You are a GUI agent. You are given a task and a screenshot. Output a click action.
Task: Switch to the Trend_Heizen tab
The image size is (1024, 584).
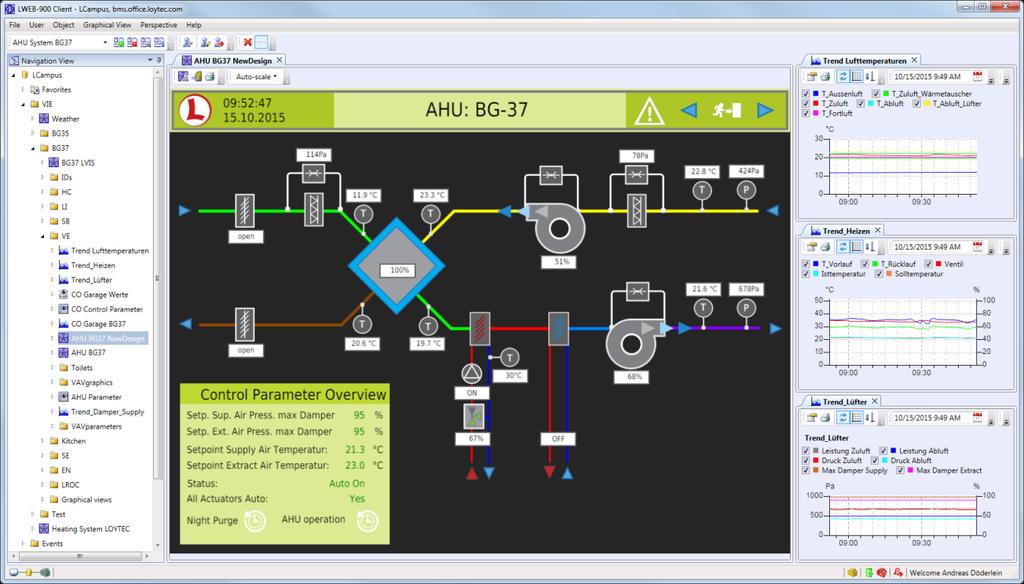tap(846, 231)
